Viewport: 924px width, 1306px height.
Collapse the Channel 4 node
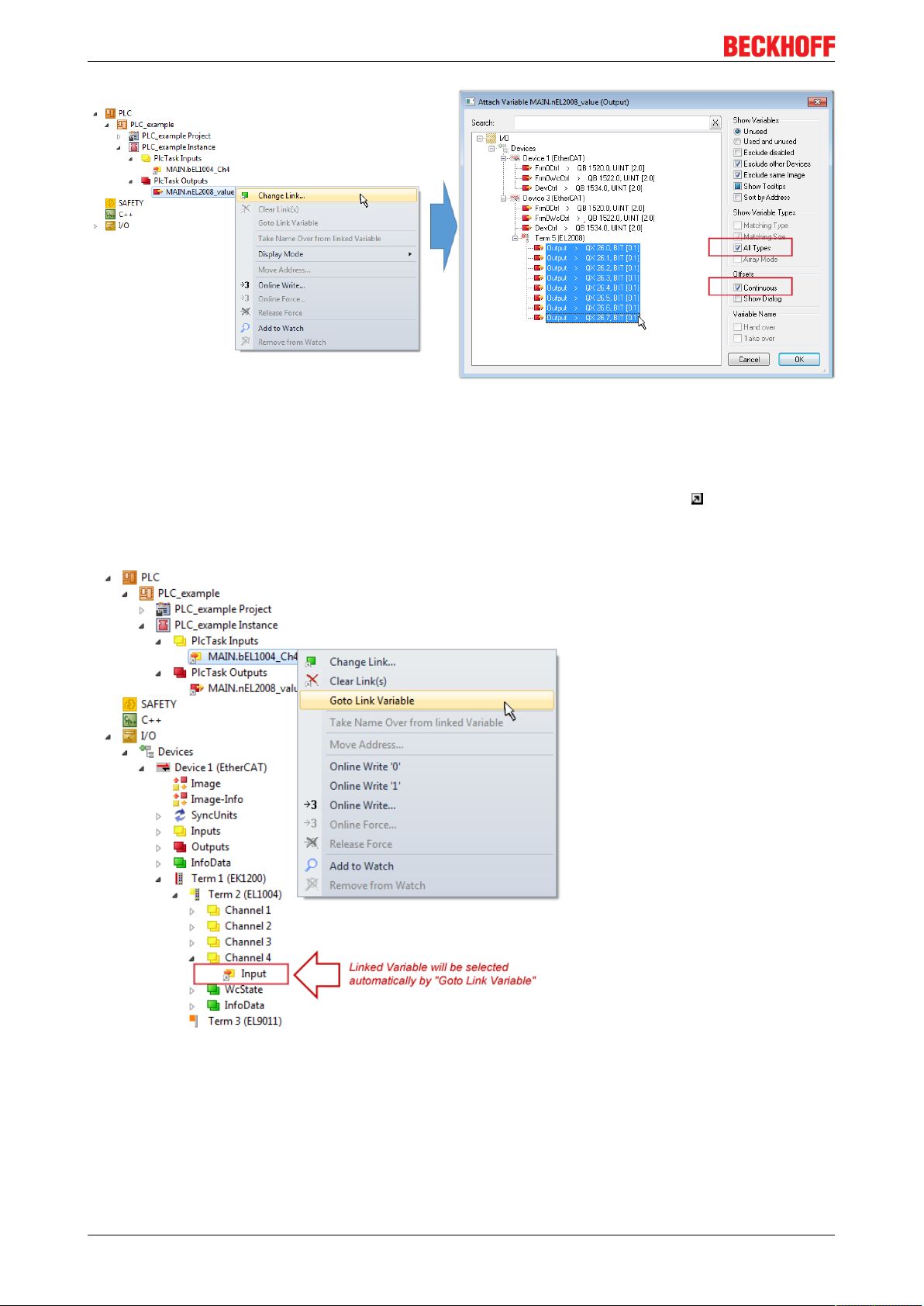click(192, 958)
